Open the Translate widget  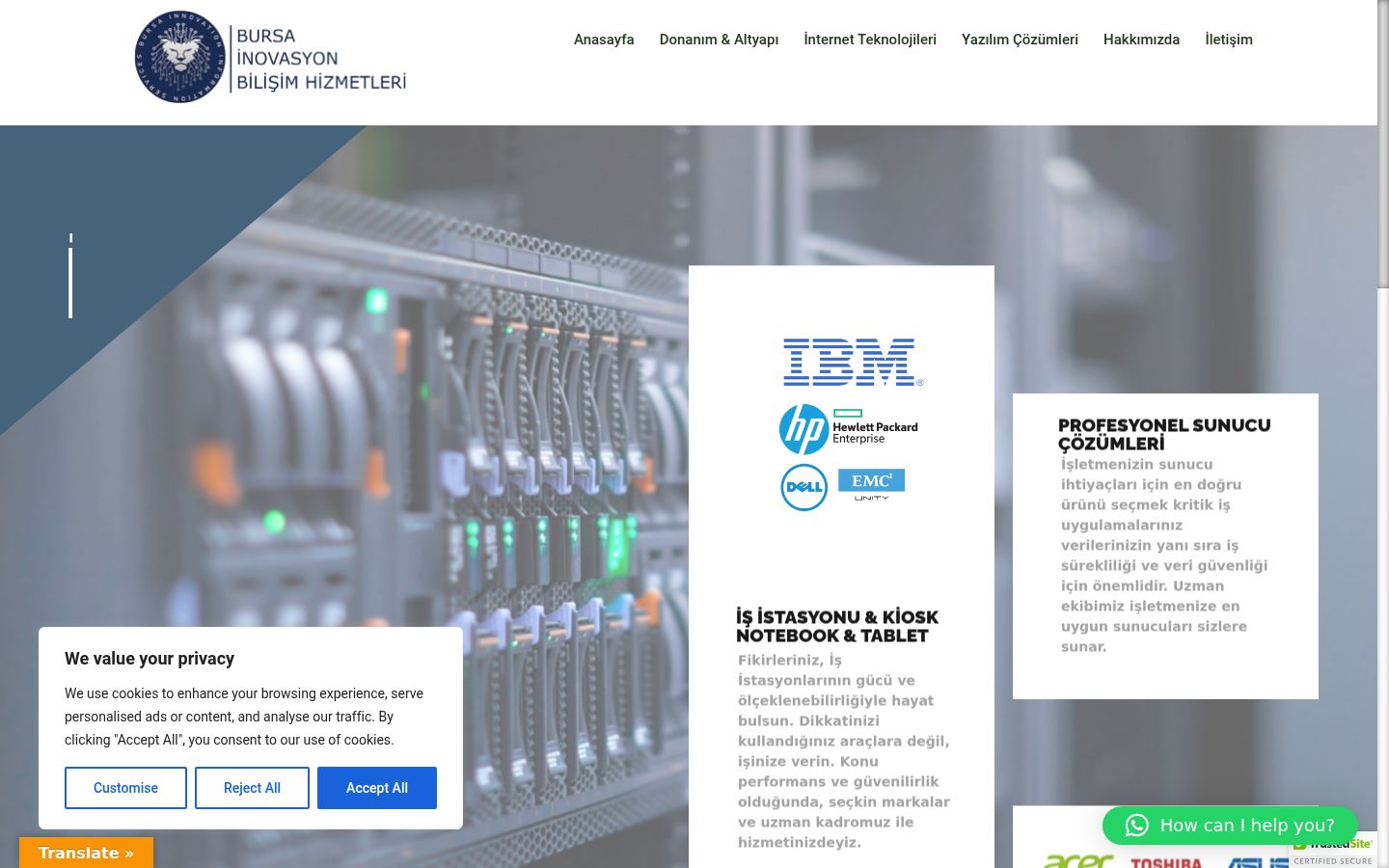86,853
